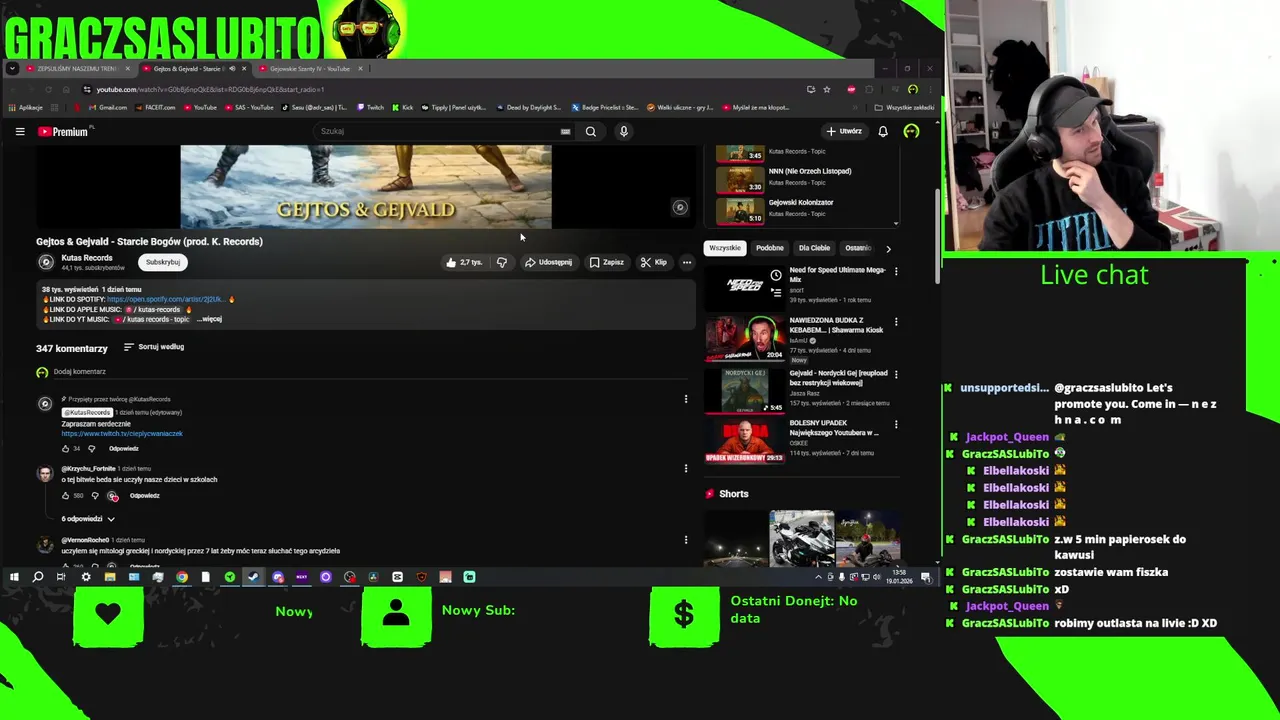The image size is (1280, 720).
Task: Show next filter chips arrow
Action: pyautogui.click(x=888, y=248)
